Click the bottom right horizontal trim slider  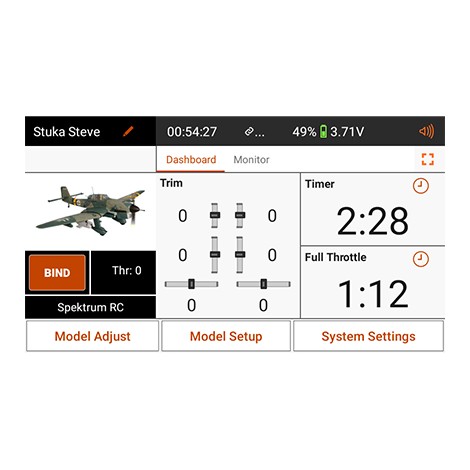coord(263,284)
